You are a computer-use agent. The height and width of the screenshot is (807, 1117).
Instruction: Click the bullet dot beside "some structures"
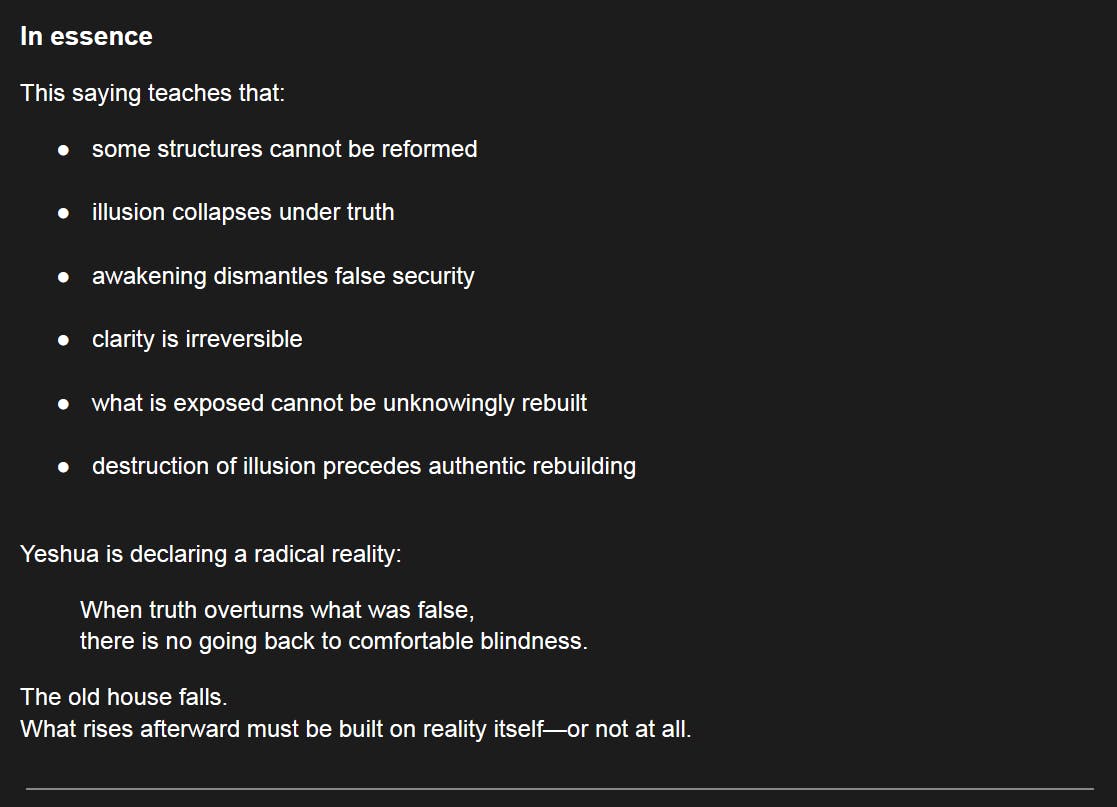(64, 150)
